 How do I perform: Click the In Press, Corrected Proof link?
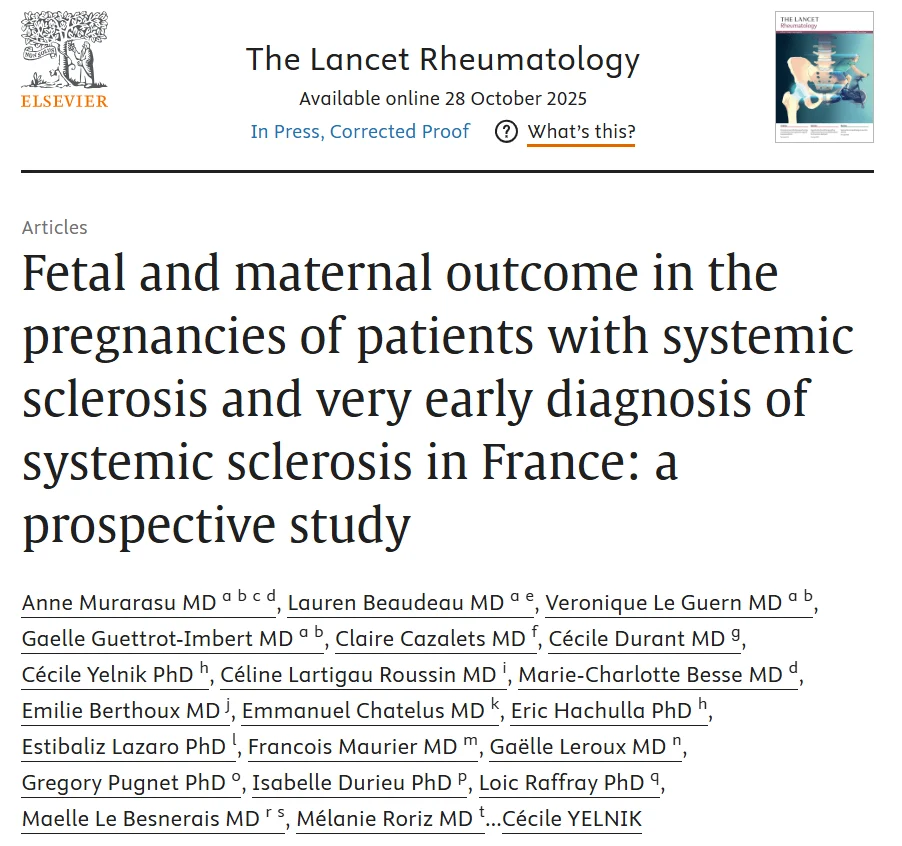point(360,131)
